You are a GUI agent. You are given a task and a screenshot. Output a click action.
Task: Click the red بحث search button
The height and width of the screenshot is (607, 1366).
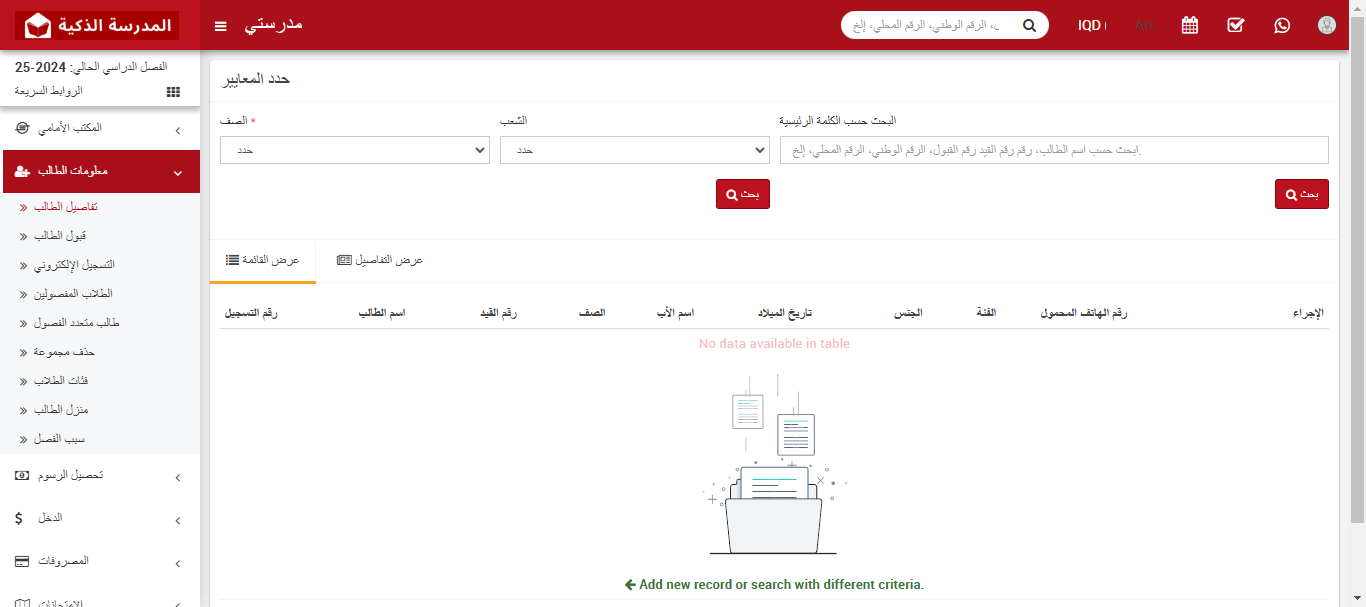coord(742,193)
